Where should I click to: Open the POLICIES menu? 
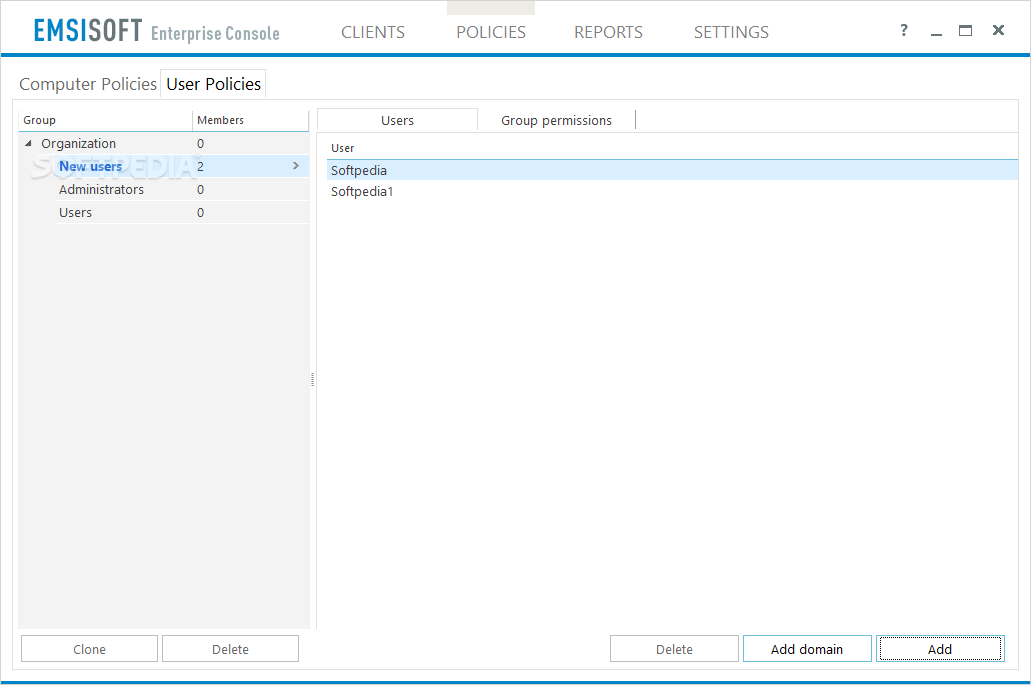(x=491, y=32)
